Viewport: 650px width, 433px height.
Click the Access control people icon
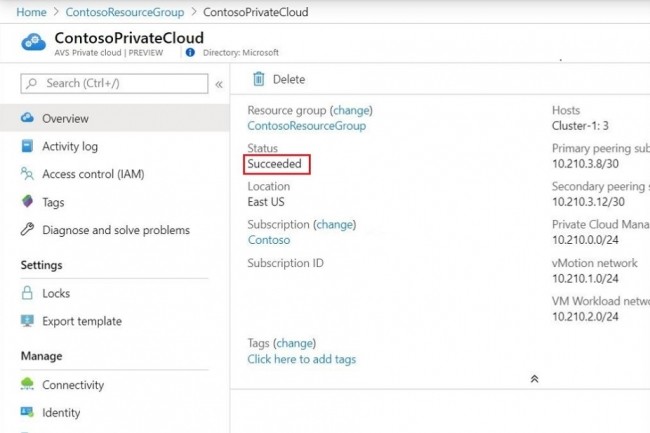click(x=27, y=174)
